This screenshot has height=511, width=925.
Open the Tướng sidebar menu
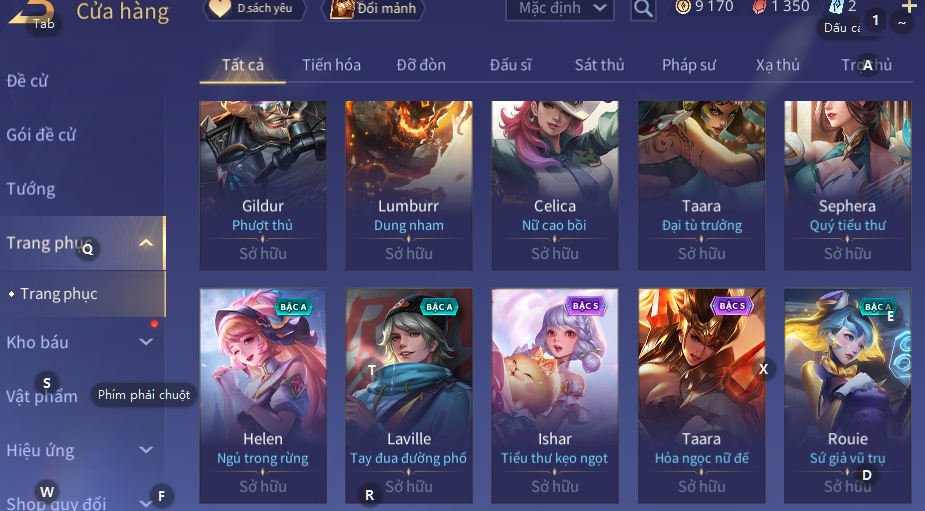[31, 189]
